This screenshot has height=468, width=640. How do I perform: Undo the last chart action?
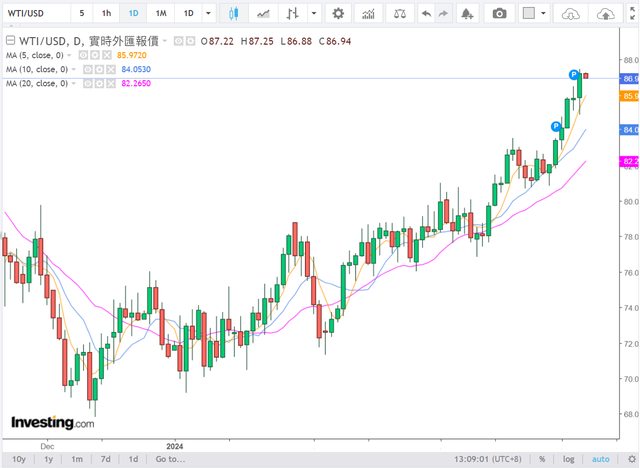(x=427, y=14)
